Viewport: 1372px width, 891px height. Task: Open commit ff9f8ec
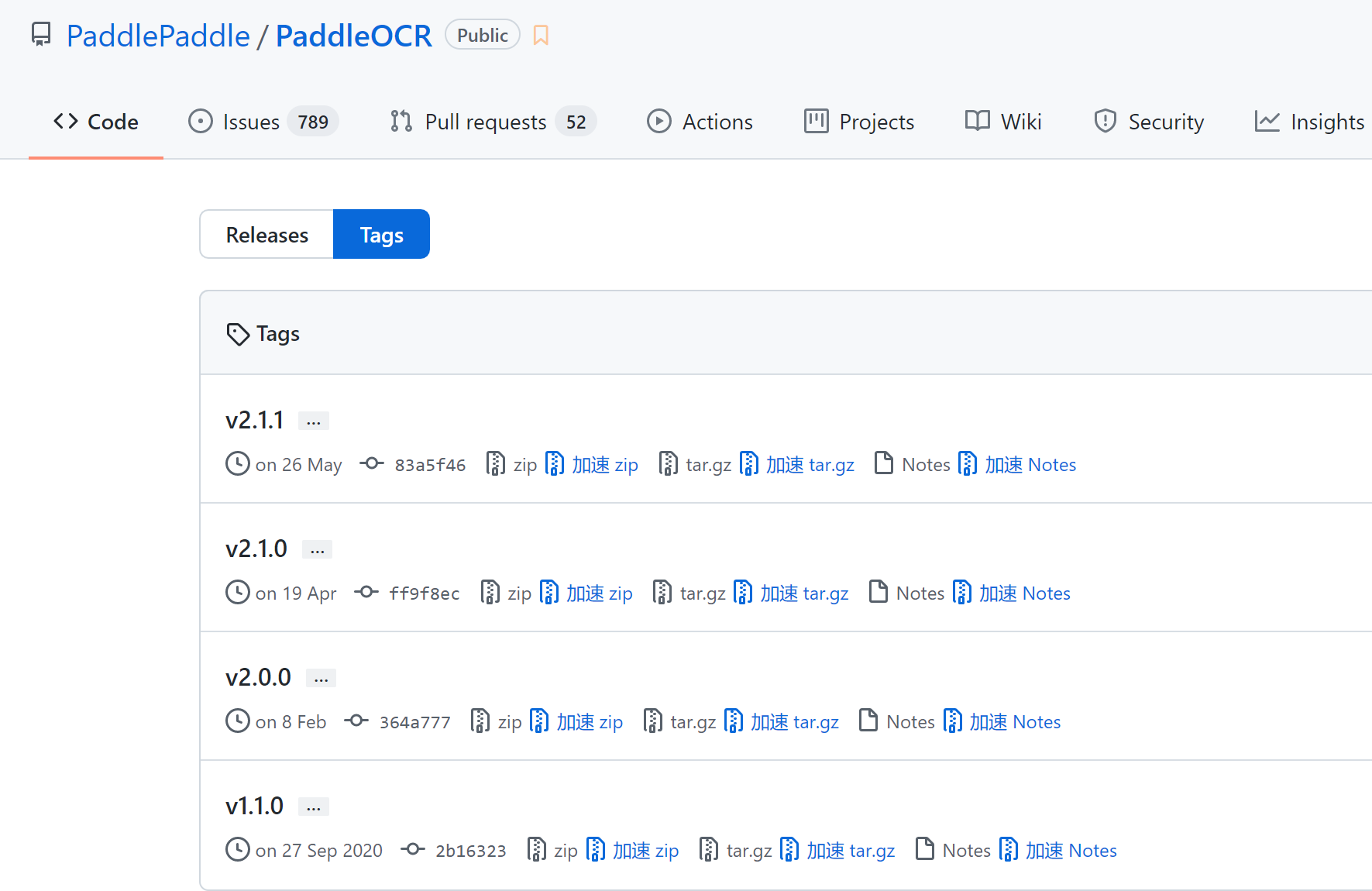424,593
